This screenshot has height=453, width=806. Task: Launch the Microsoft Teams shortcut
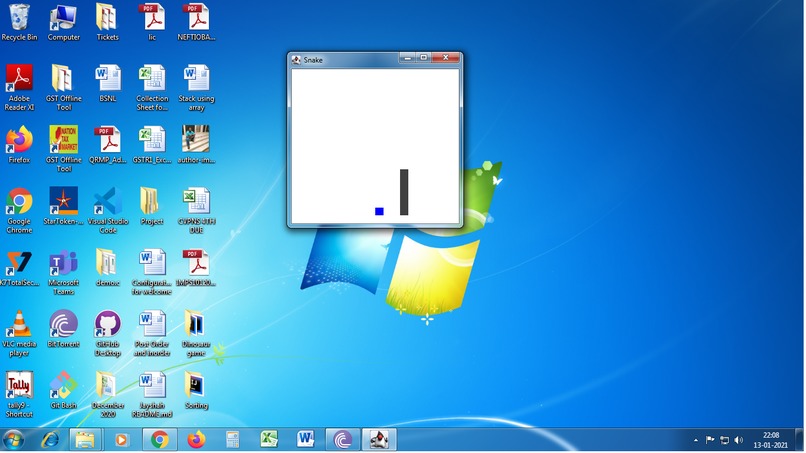pyautogui.click(x=64, y=272)
